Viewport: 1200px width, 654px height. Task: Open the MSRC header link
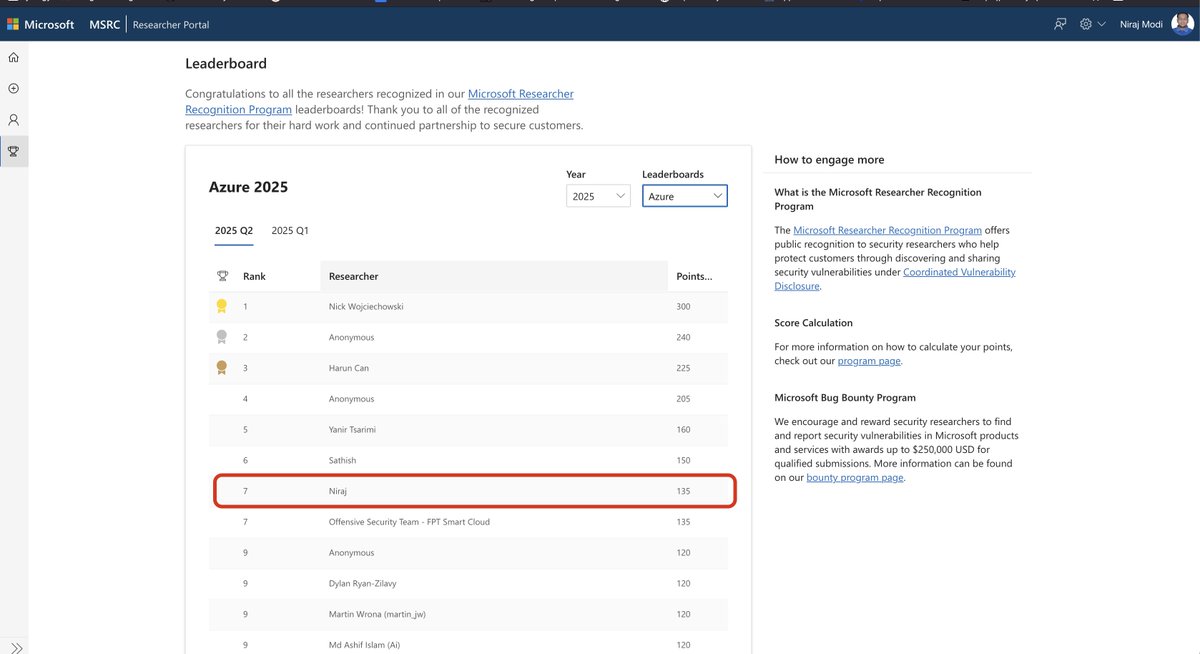coord(103,24)
